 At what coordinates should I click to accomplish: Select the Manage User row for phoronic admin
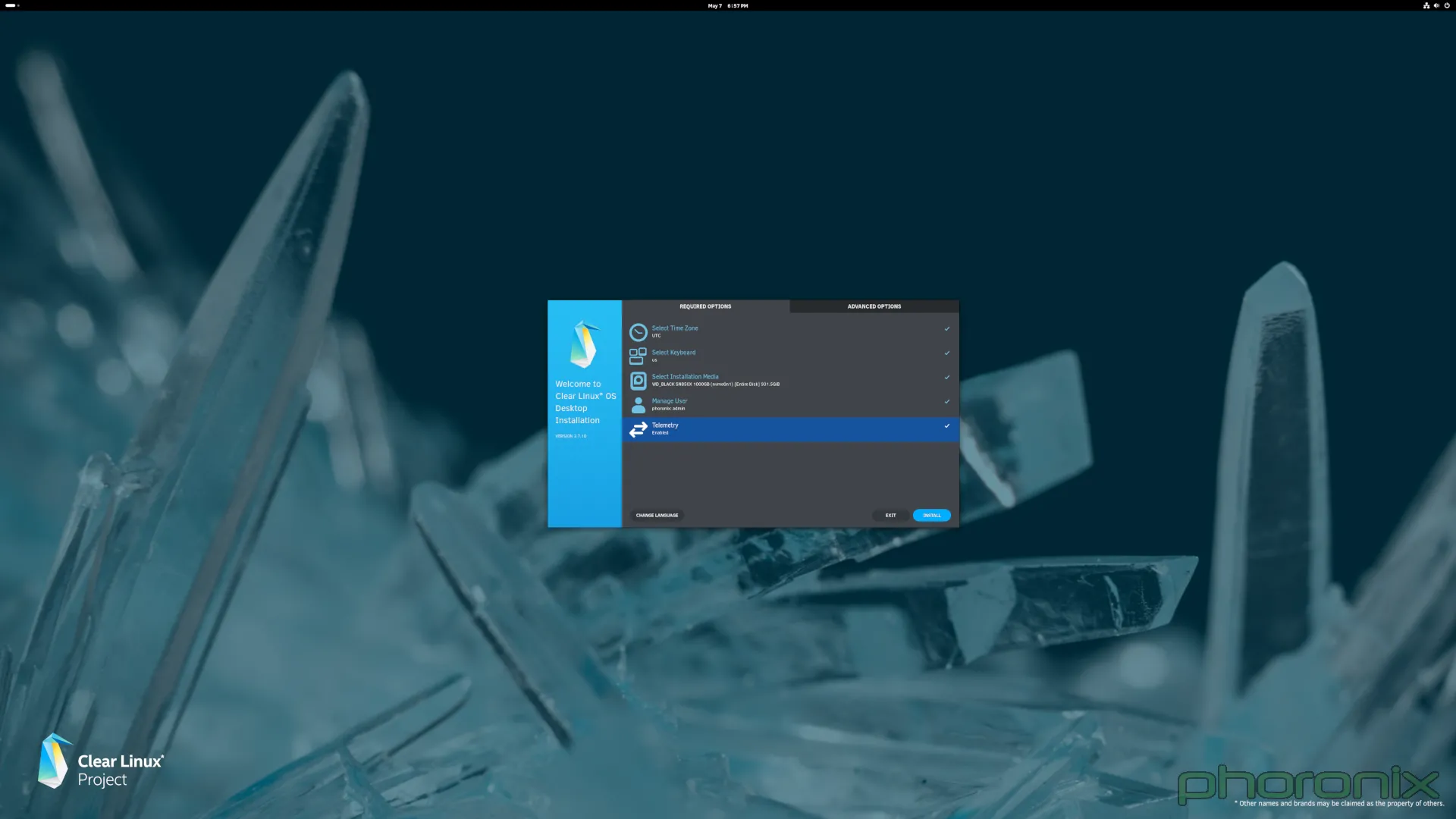tap(758, 404)
